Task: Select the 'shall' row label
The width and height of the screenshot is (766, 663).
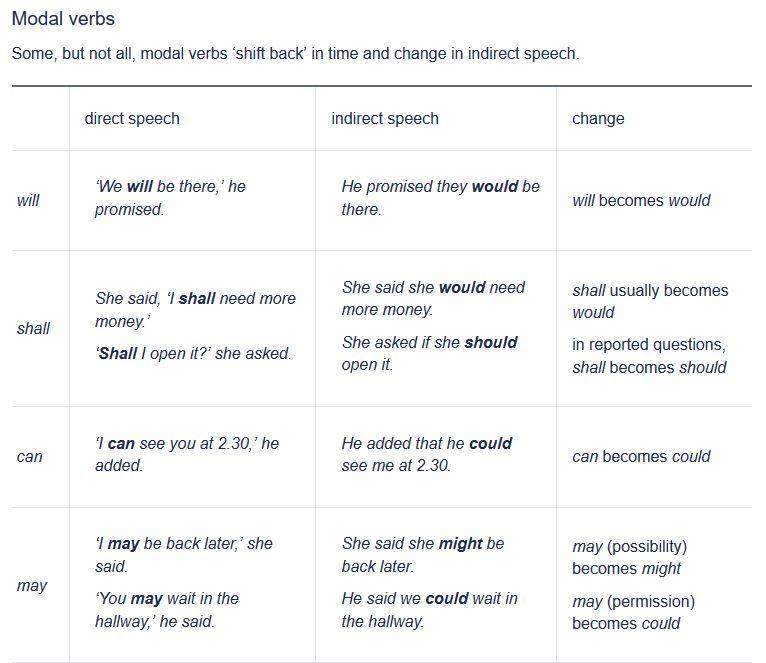Action: (33, 328)
